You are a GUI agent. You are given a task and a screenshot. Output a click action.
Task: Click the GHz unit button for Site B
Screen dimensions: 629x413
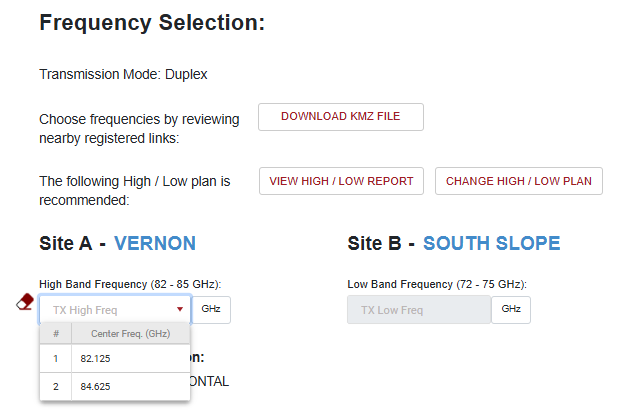[x=511, y=310]
